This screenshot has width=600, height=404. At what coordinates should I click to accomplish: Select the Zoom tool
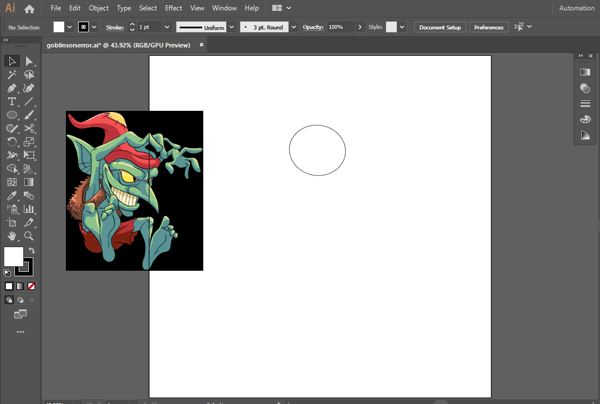click(29, 236)
